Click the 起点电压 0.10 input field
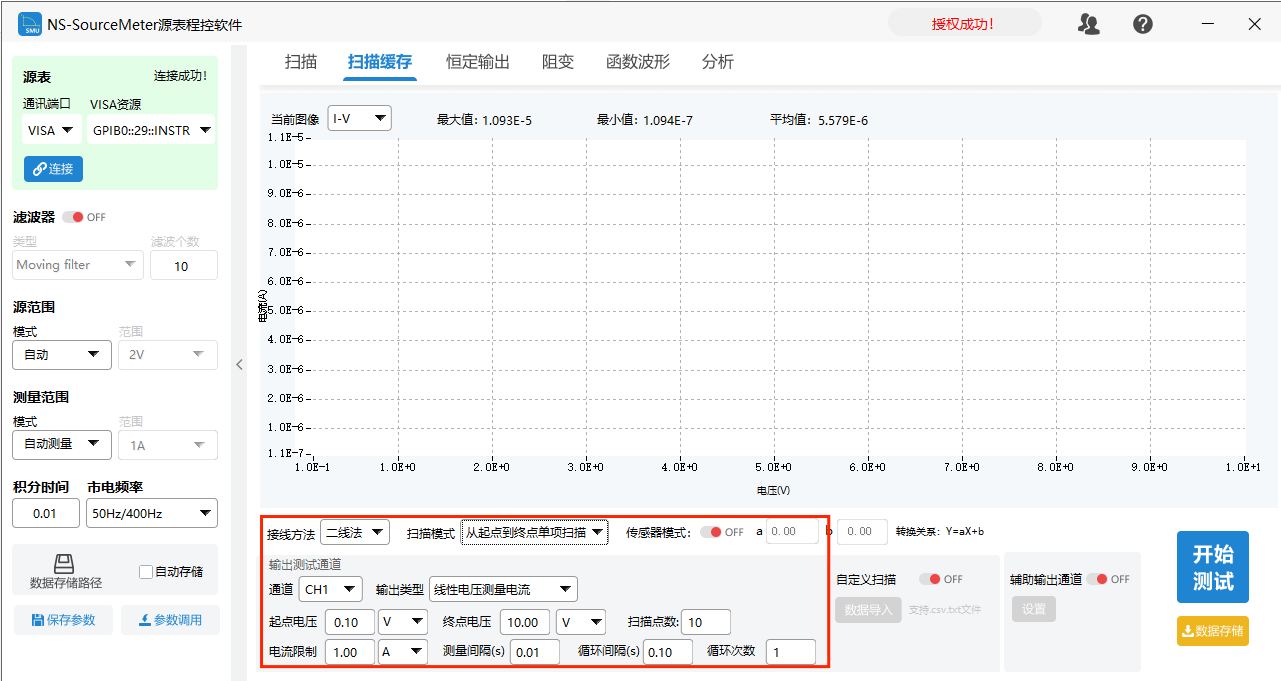 tap(350, 622)
